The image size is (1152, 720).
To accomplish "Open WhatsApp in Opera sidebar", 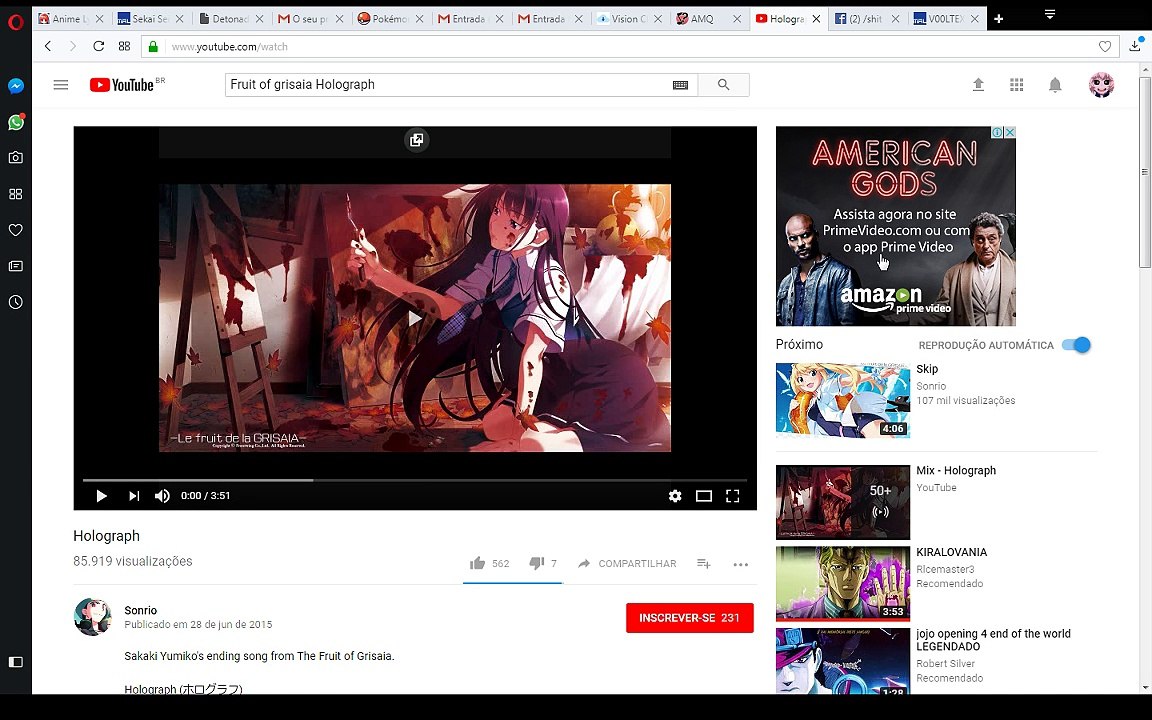I will pos(15,122).
